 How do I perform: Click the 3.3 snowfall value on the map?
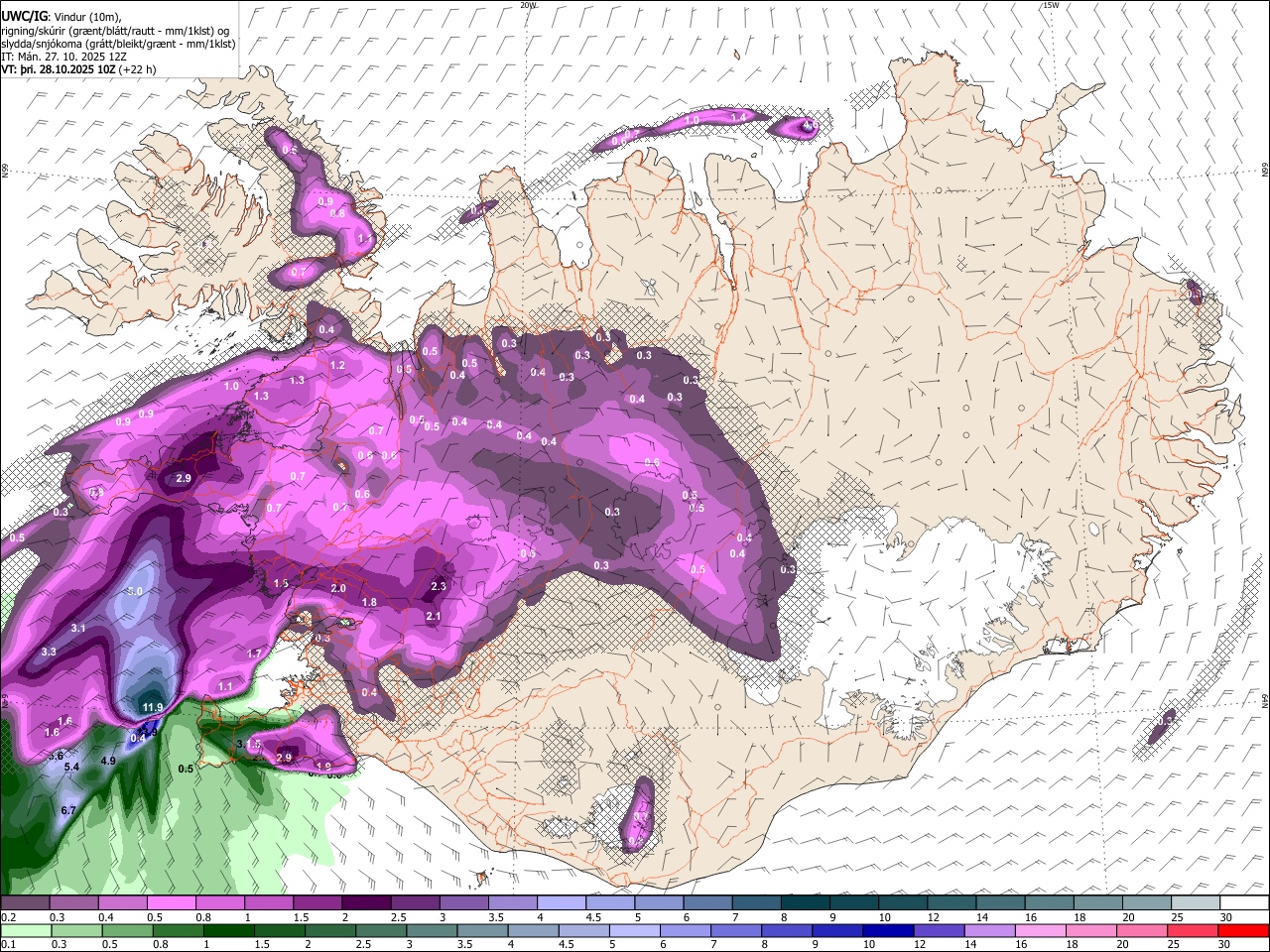(48, 651)
